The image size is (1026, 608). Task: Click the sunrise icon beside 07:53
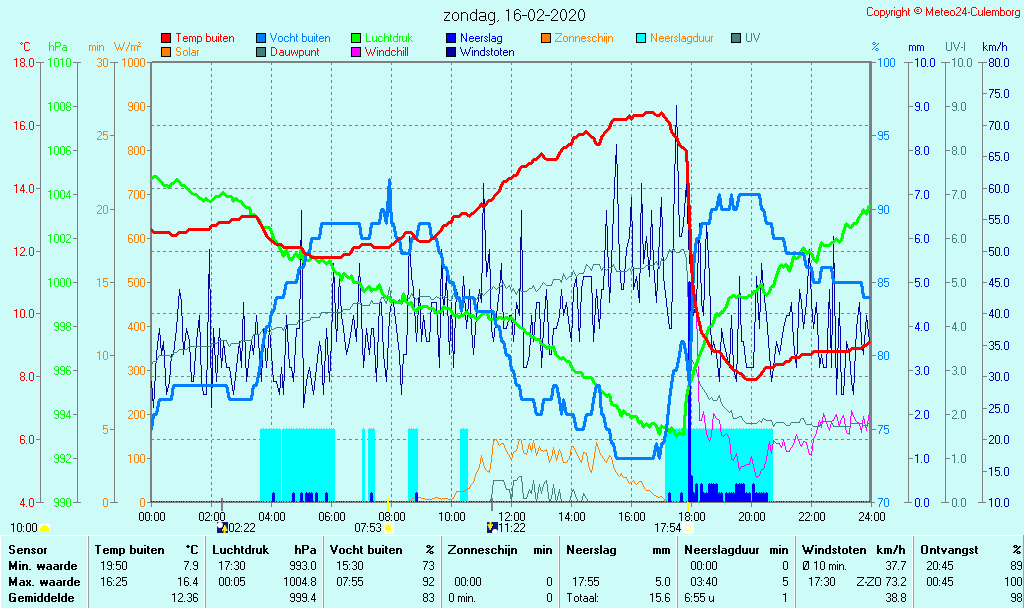389,527
